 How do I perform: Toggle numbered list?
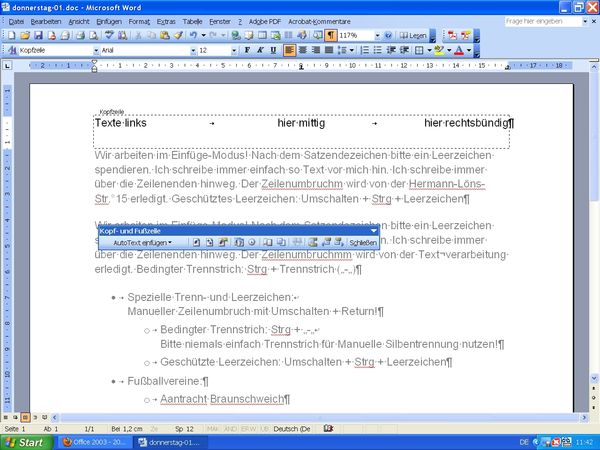click(365, 50)
